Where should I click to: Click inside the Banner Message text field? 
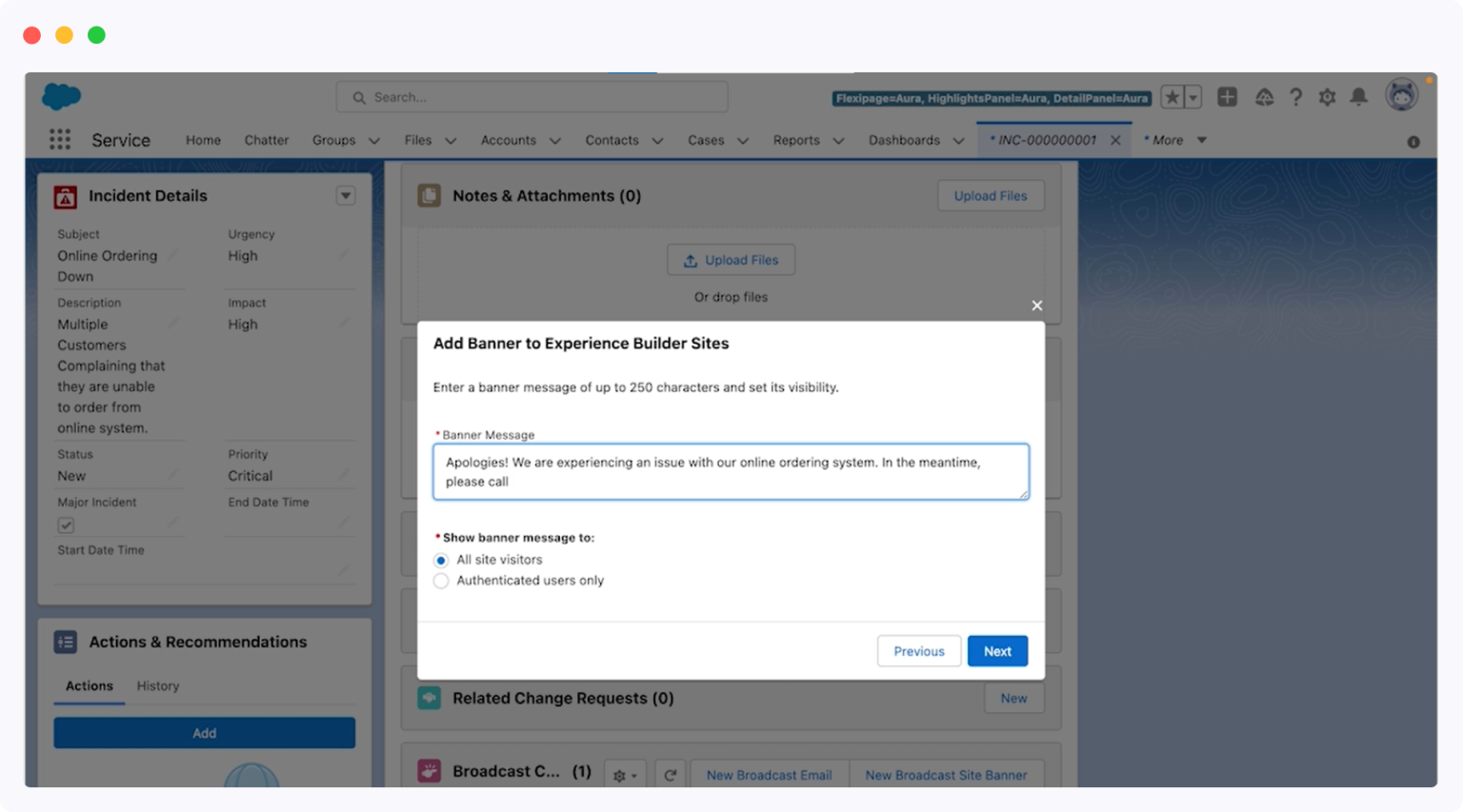731,471
